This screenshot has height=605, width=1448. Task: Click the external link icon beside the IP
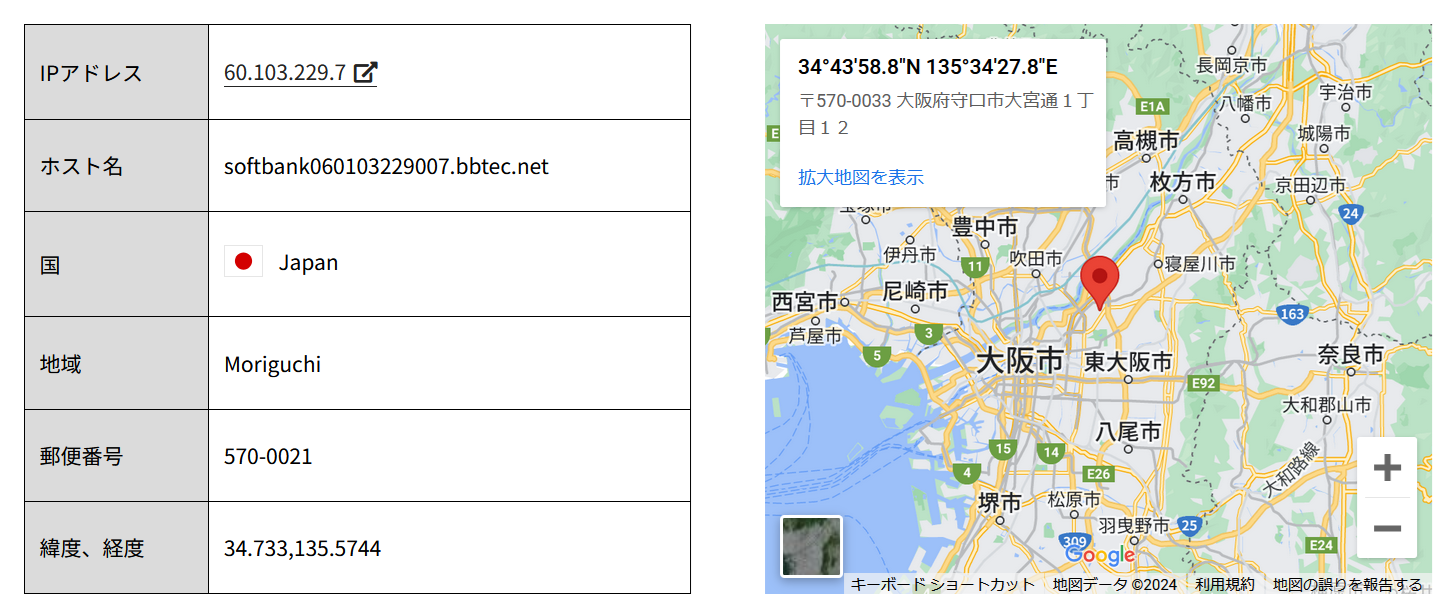(366, 72)
